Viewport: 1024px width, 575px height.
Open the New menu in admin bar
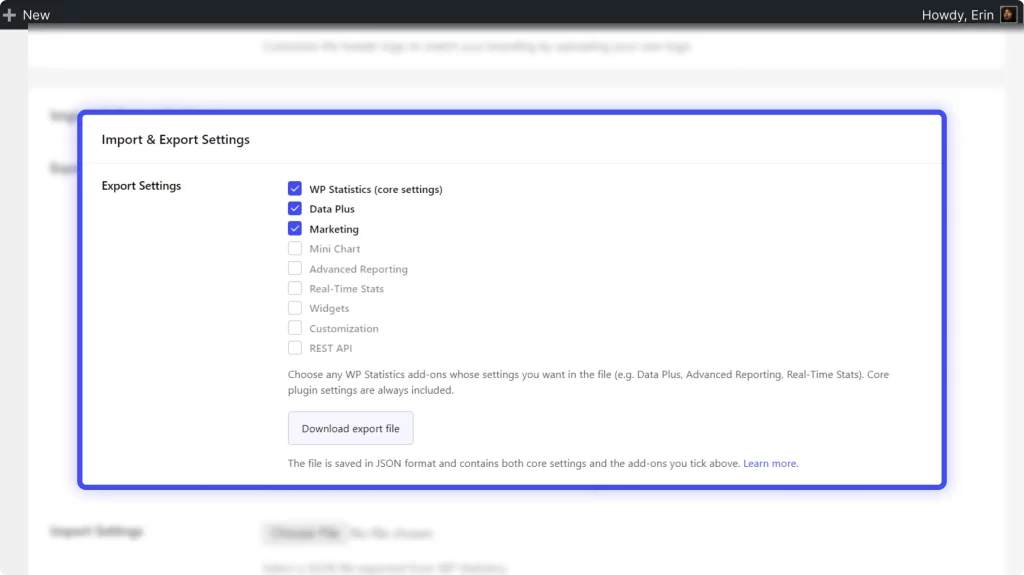(x=26, y=15)
